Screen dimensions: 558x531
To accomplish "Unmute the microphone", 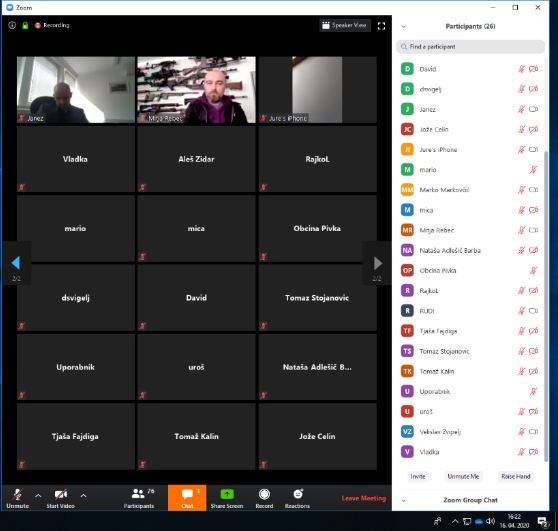I will point(17,498).
